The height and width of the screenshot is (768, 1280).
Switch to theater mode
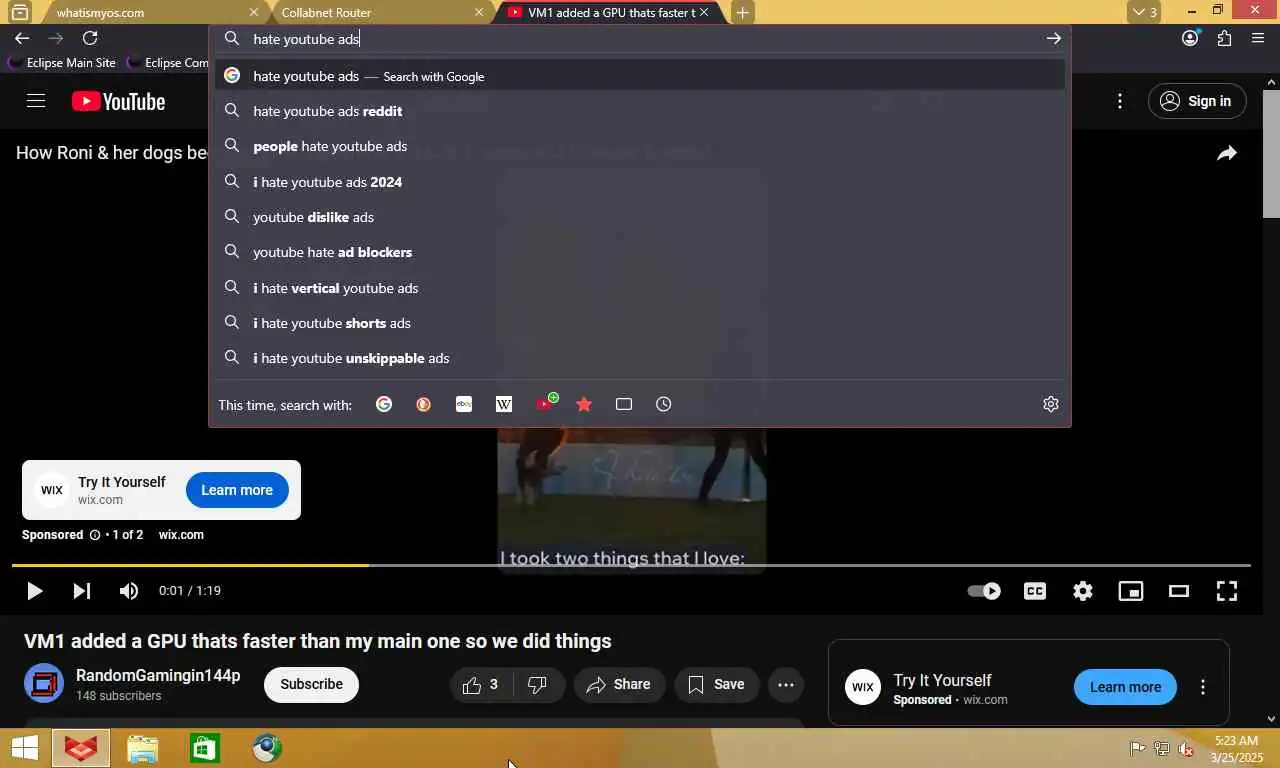pyautogui.click(x=1179, y=591)
